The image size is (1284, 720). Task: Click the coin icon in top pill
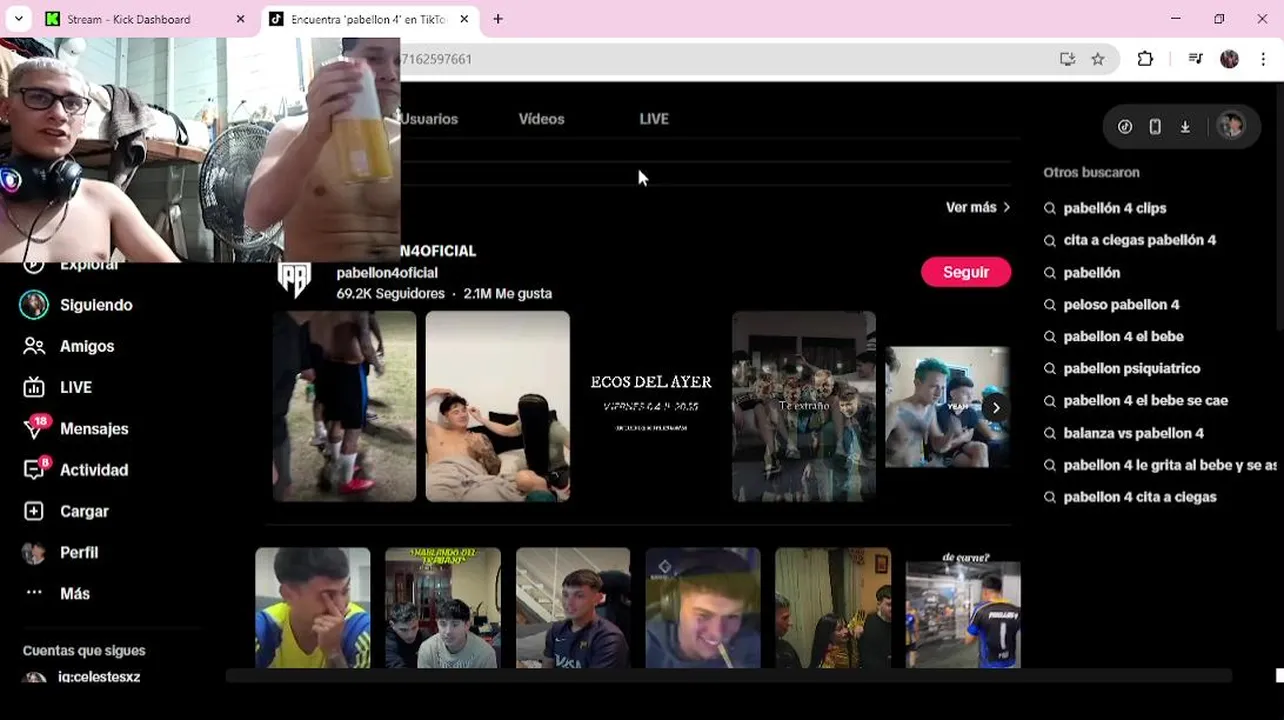[1125, 127]
